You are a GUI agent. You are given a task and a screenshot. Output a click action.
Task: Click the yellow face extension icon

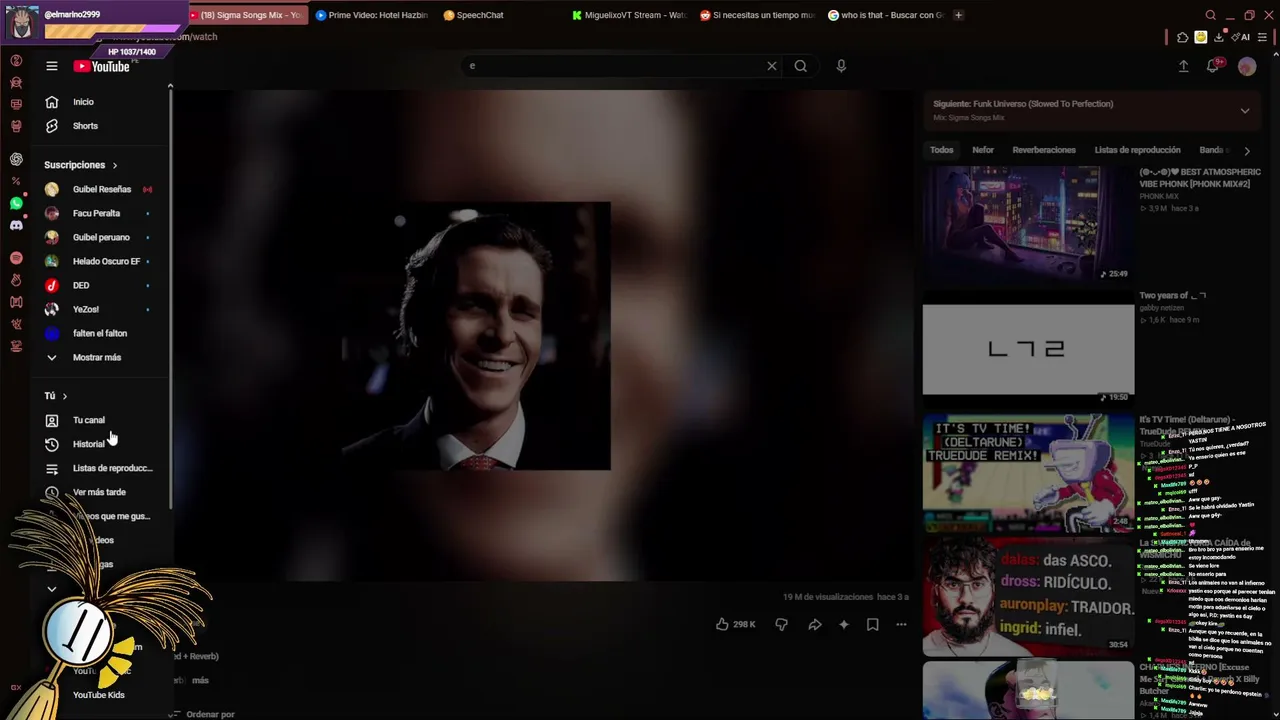1201,37
